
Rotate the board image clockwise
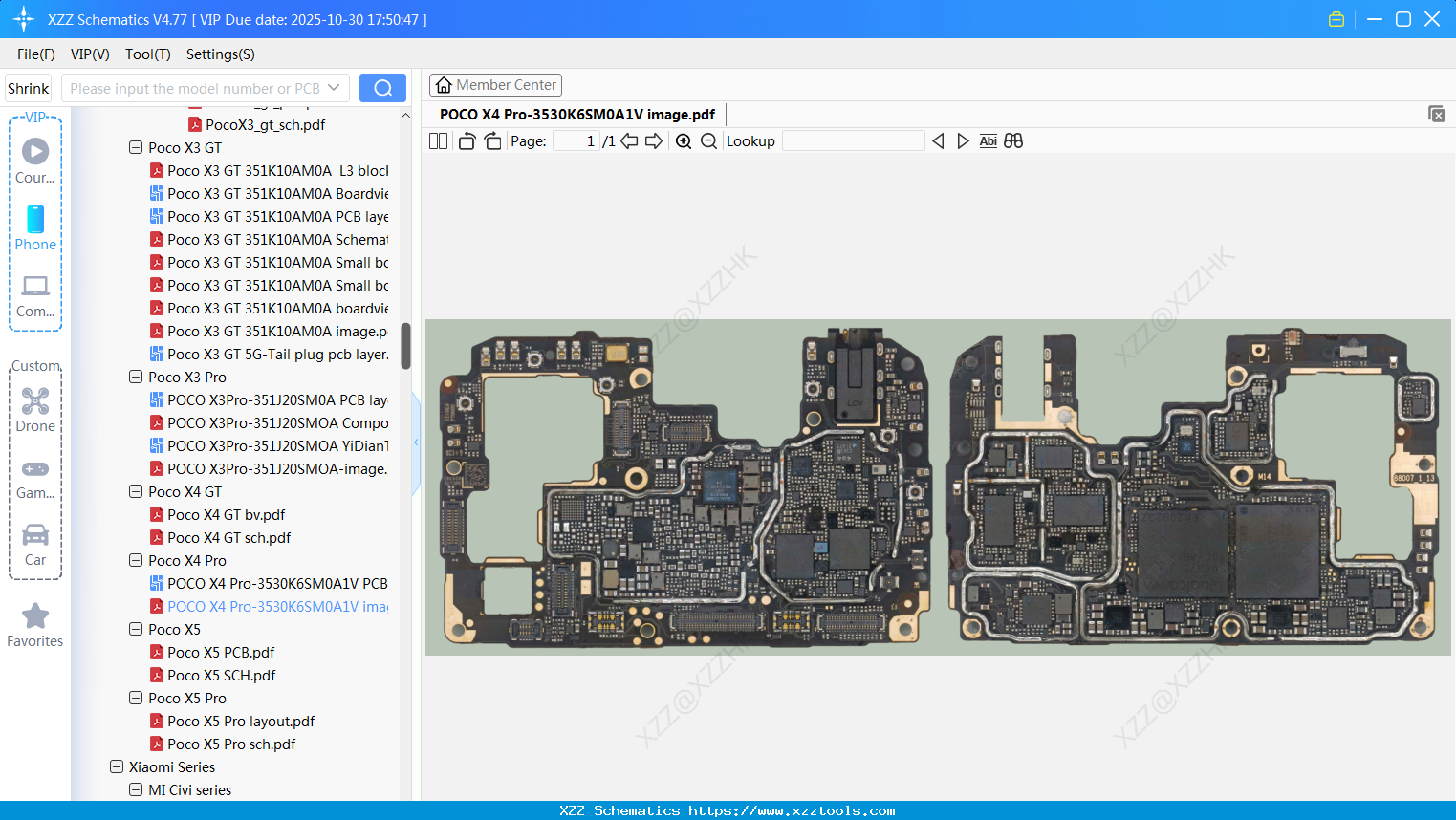(492, 140)
